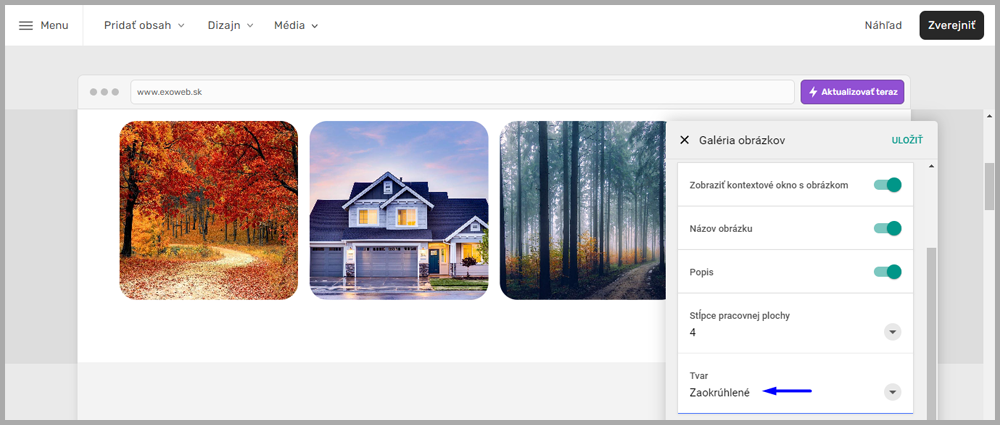The image size is (1000, 425).
Task: Expand the Pridať obsah menu
Action: [x=144, y=25]
